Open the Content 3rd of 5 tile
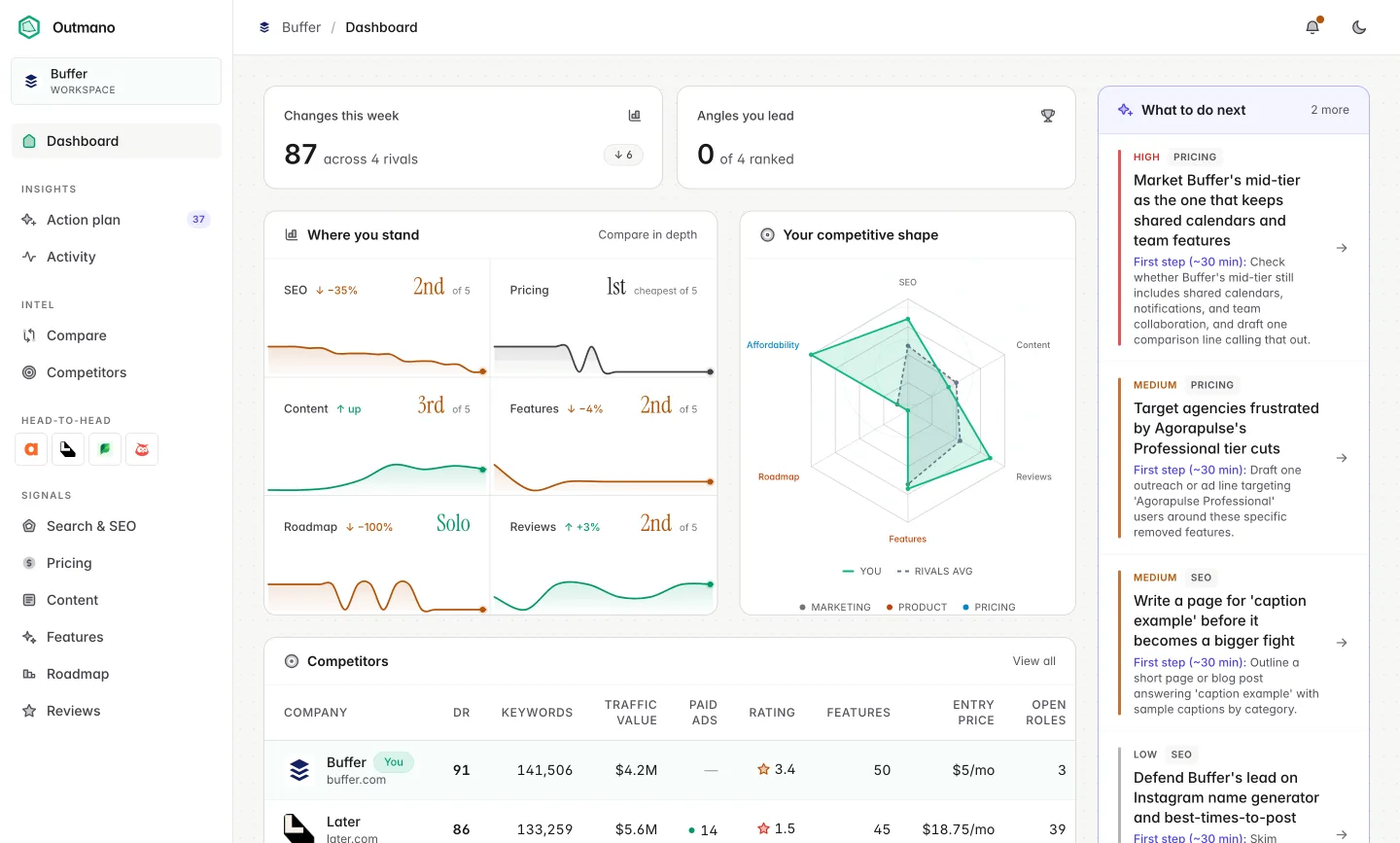Image resolution: width=1400 pixels, height=843 pixels. click(x=377, y=437)
